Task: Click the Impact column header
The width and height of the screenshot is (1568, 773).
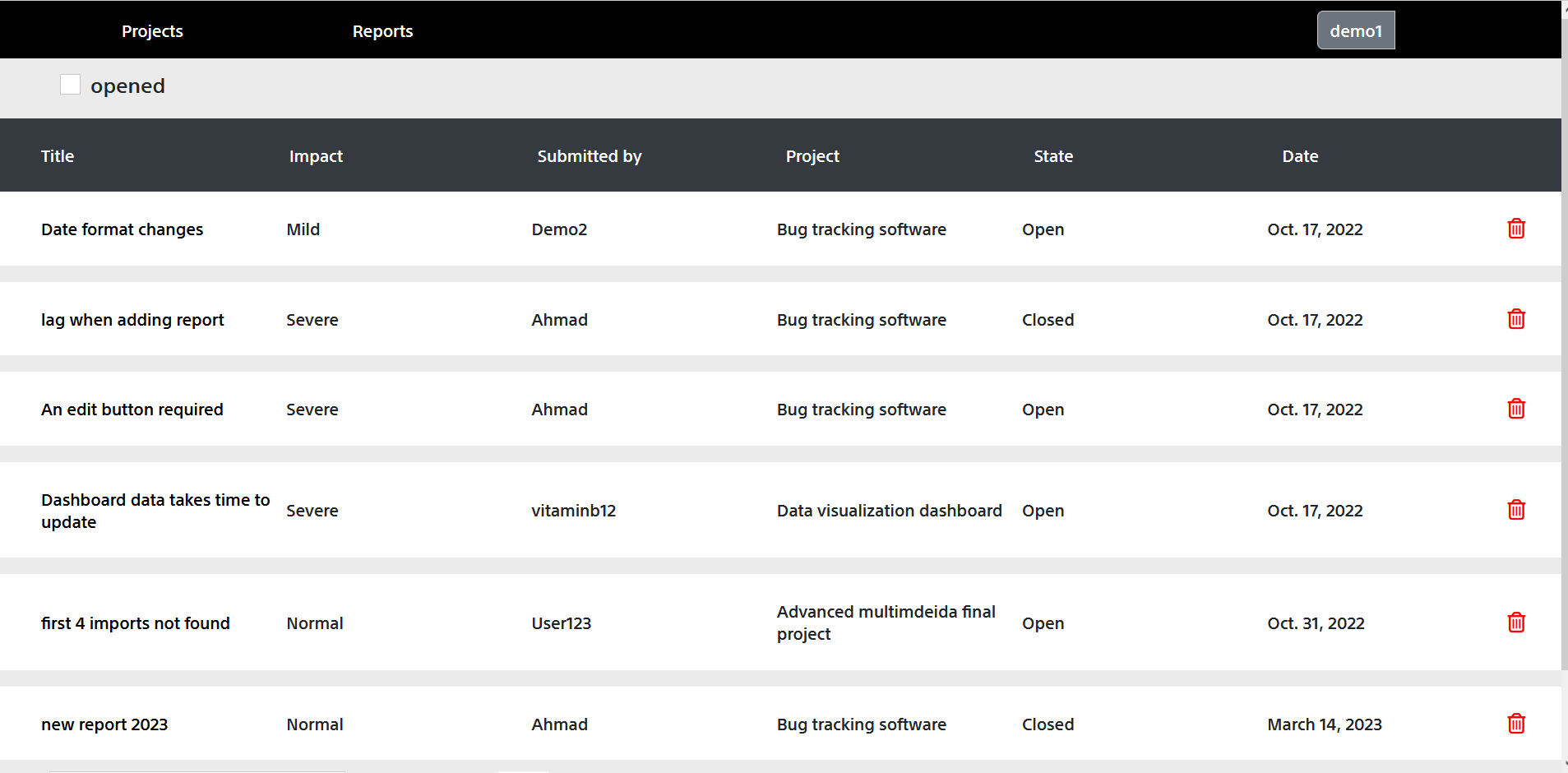Action: 316,156
